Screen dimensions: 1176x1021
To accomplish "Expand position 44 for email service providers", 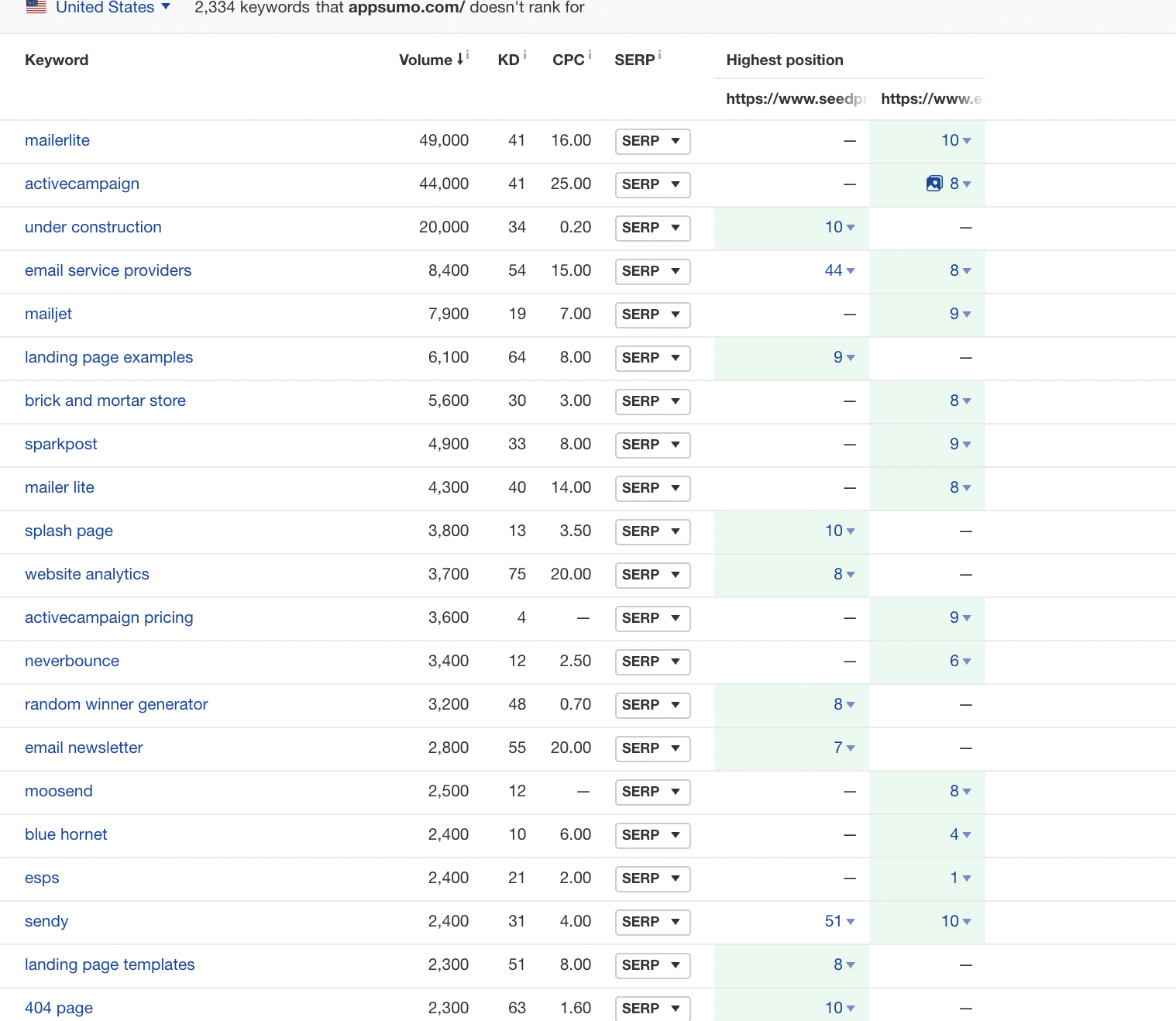I will pos(840,270).
